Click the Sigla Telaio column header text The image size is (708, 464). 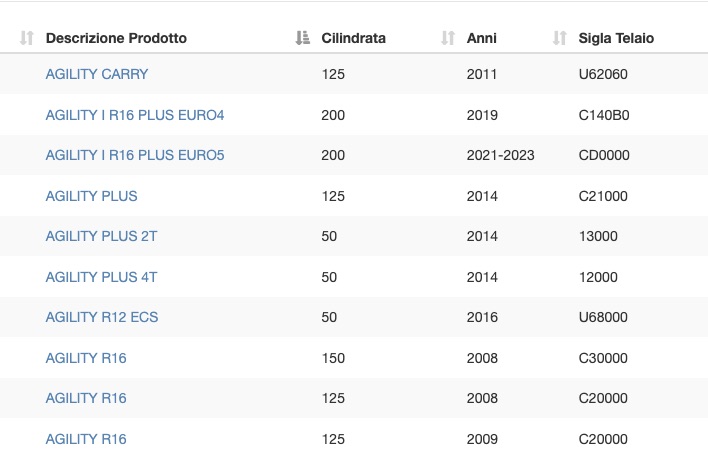[x=616, y=38]
